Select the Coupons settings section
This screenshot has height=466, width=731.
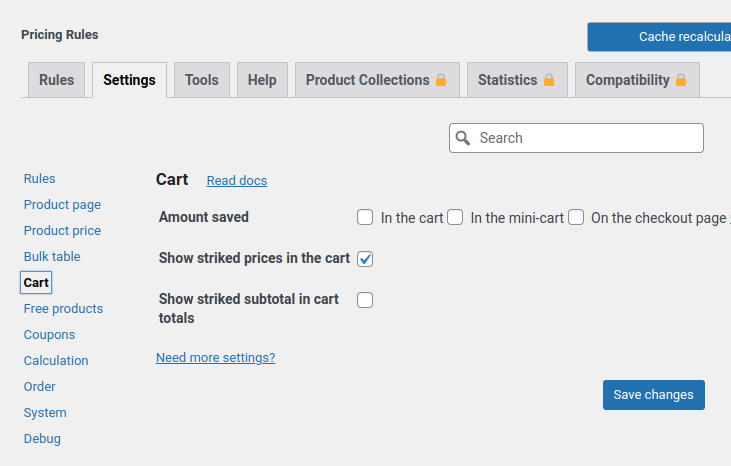pyautogui.click(x=49, y=335)
